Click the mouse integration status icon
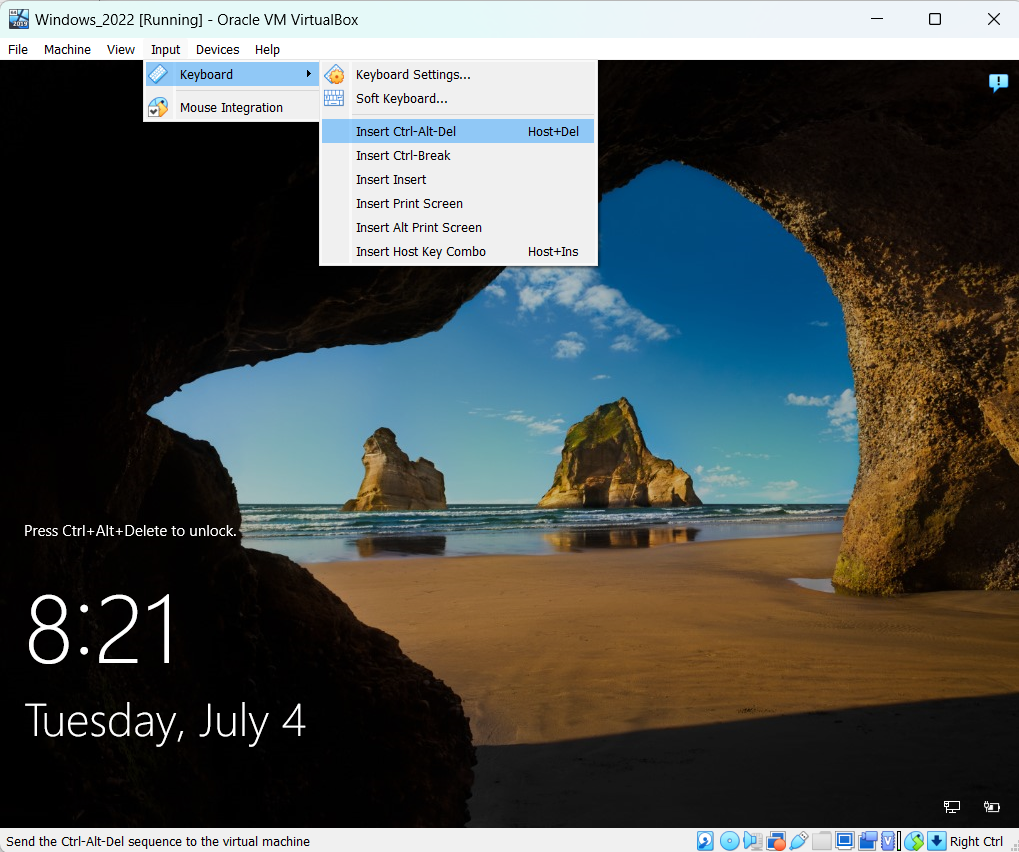Image resolution: width=1019 pixels, height=852 pixels. (x=914, y=841)
